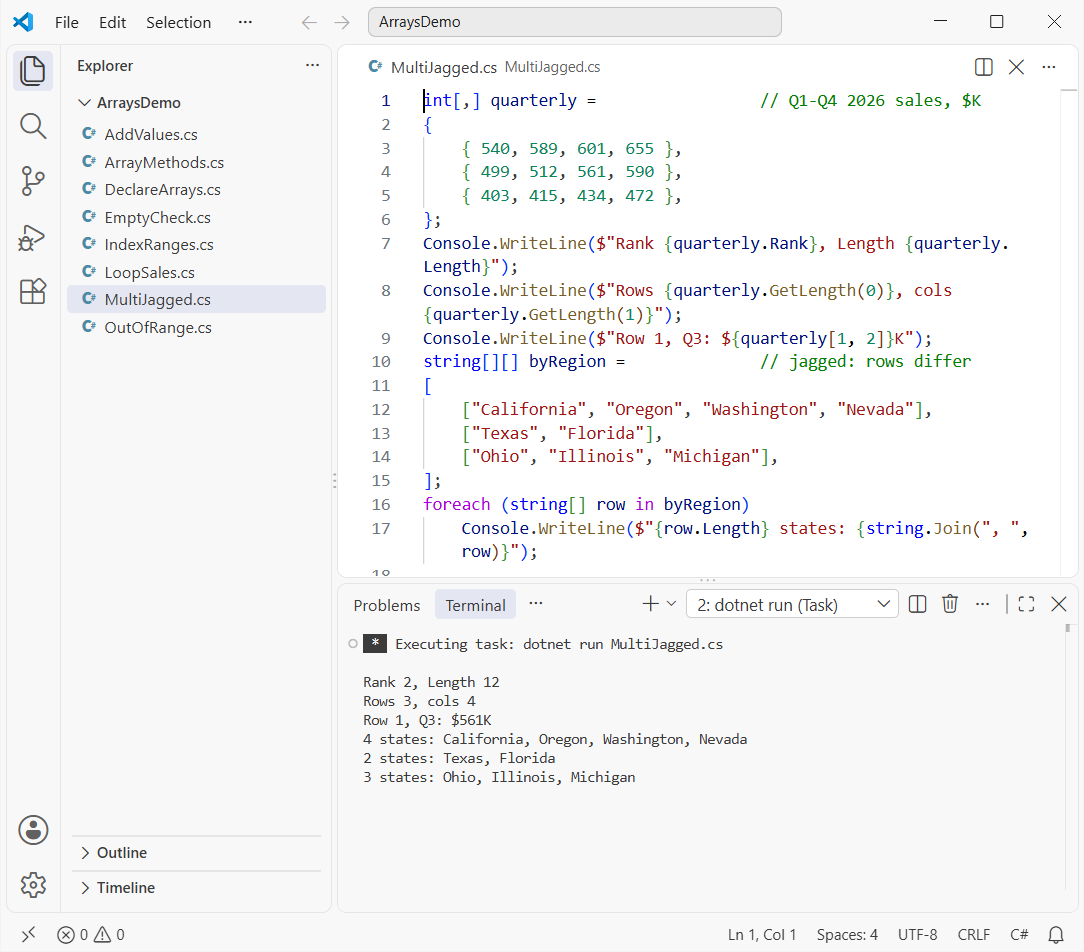Split the editor to the right
Viewport: 1084px width, 952px height.
tap(983, 67)
